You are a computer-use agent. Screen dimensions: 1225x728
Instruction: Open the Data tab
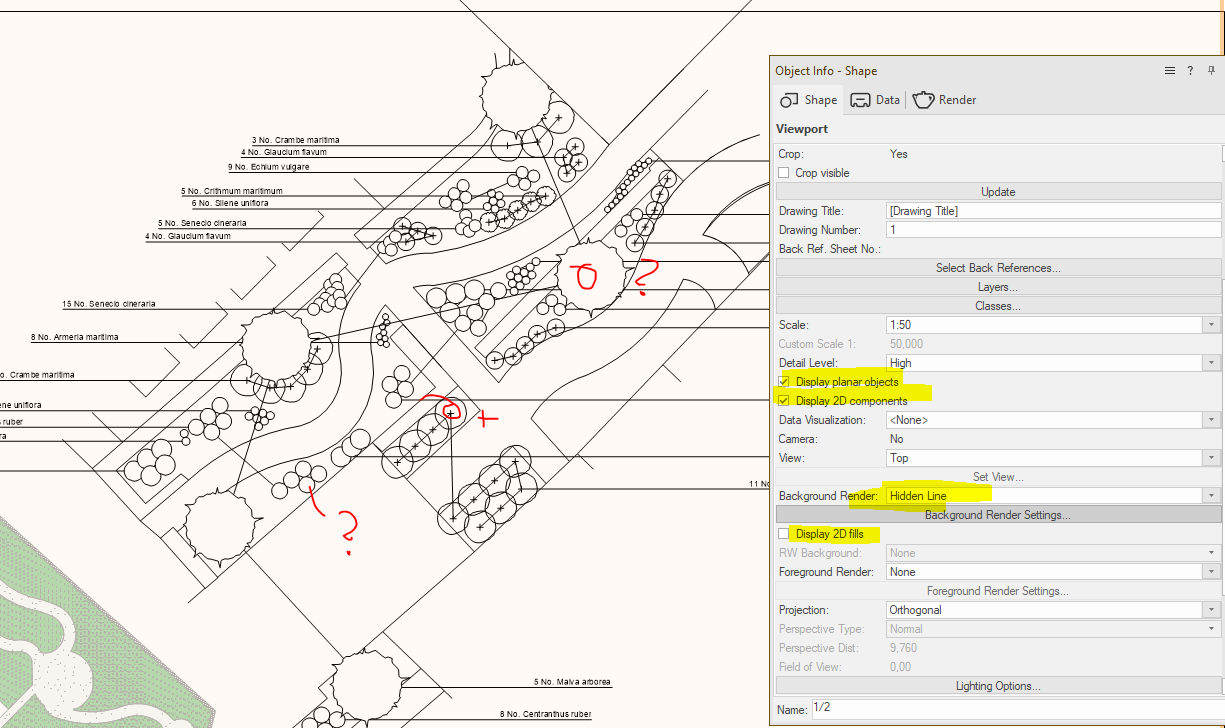click(x=875, y=100)
